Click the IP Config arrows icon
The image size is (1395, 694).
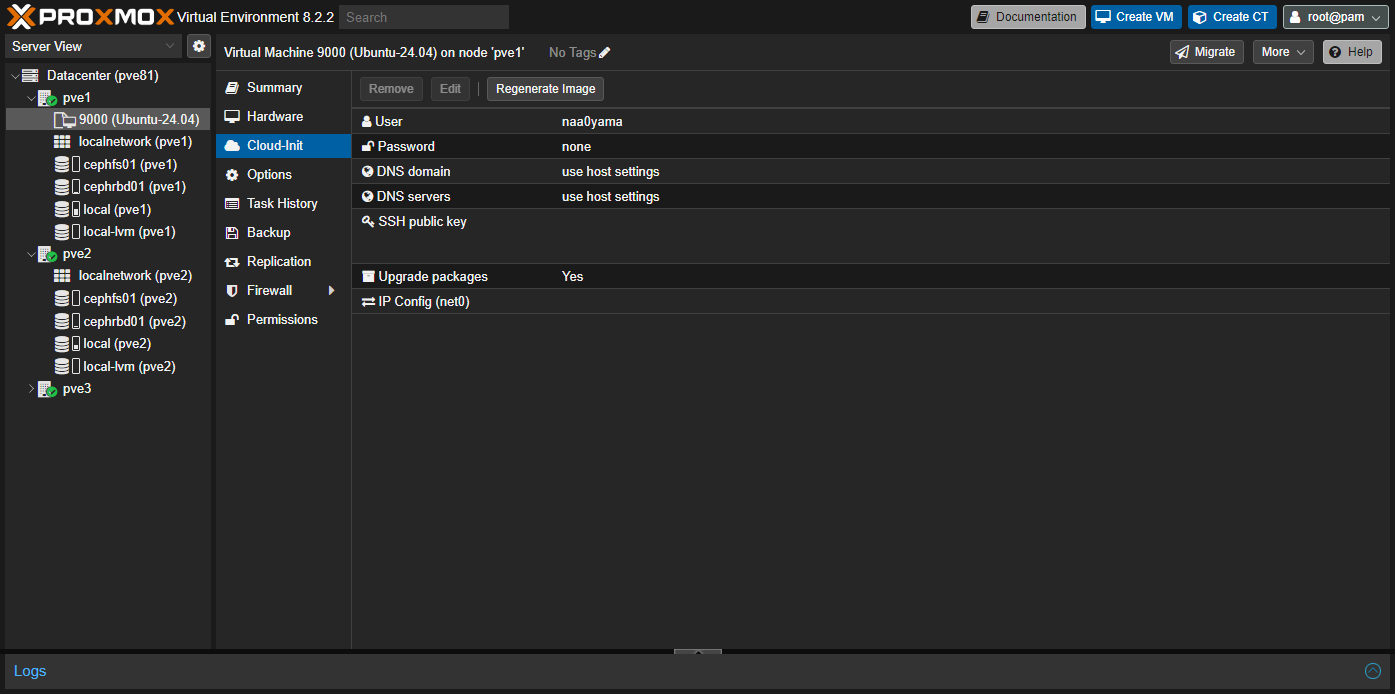click(368, 301)
